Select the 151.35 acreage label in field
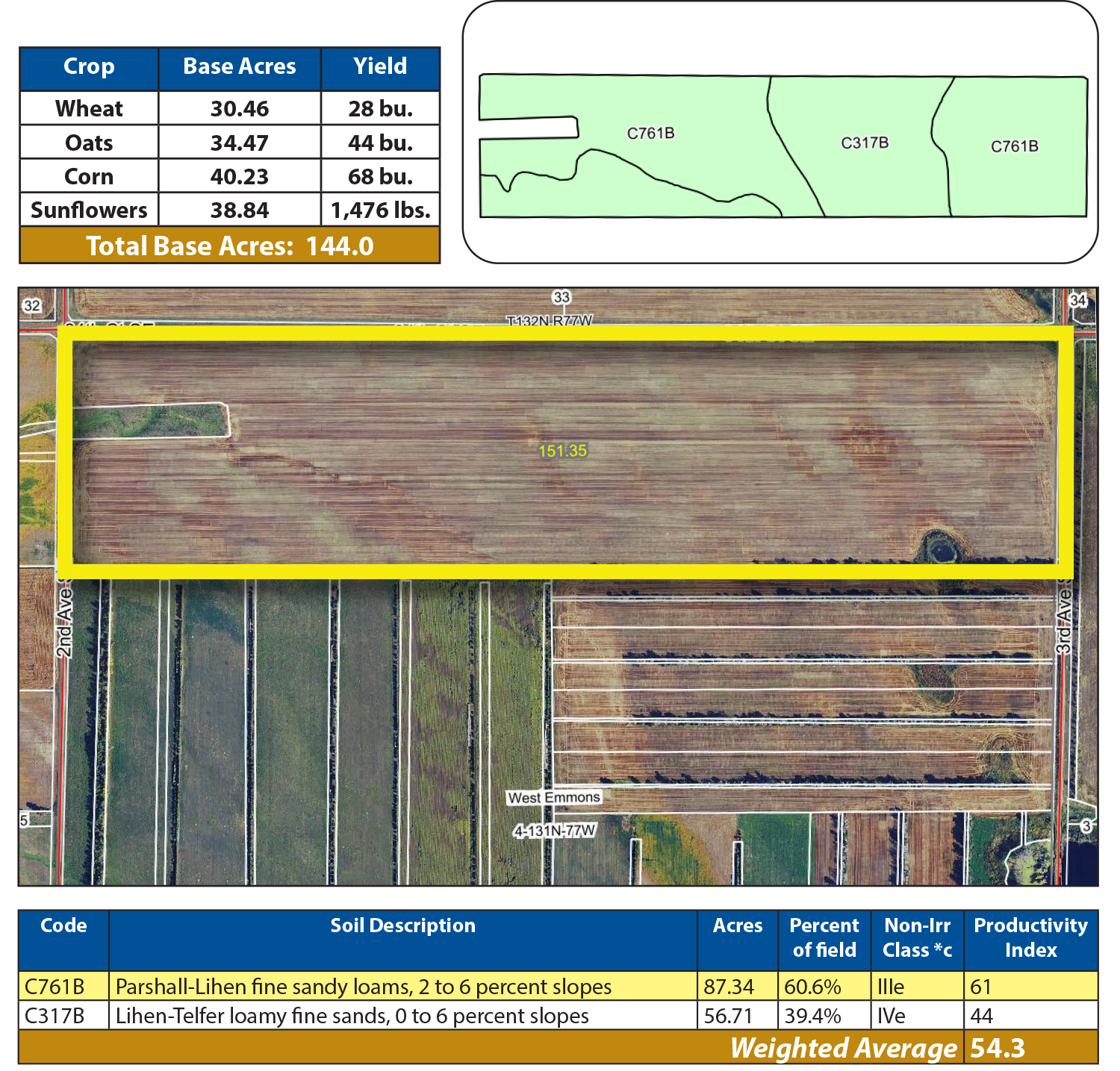 pos(563,451)
